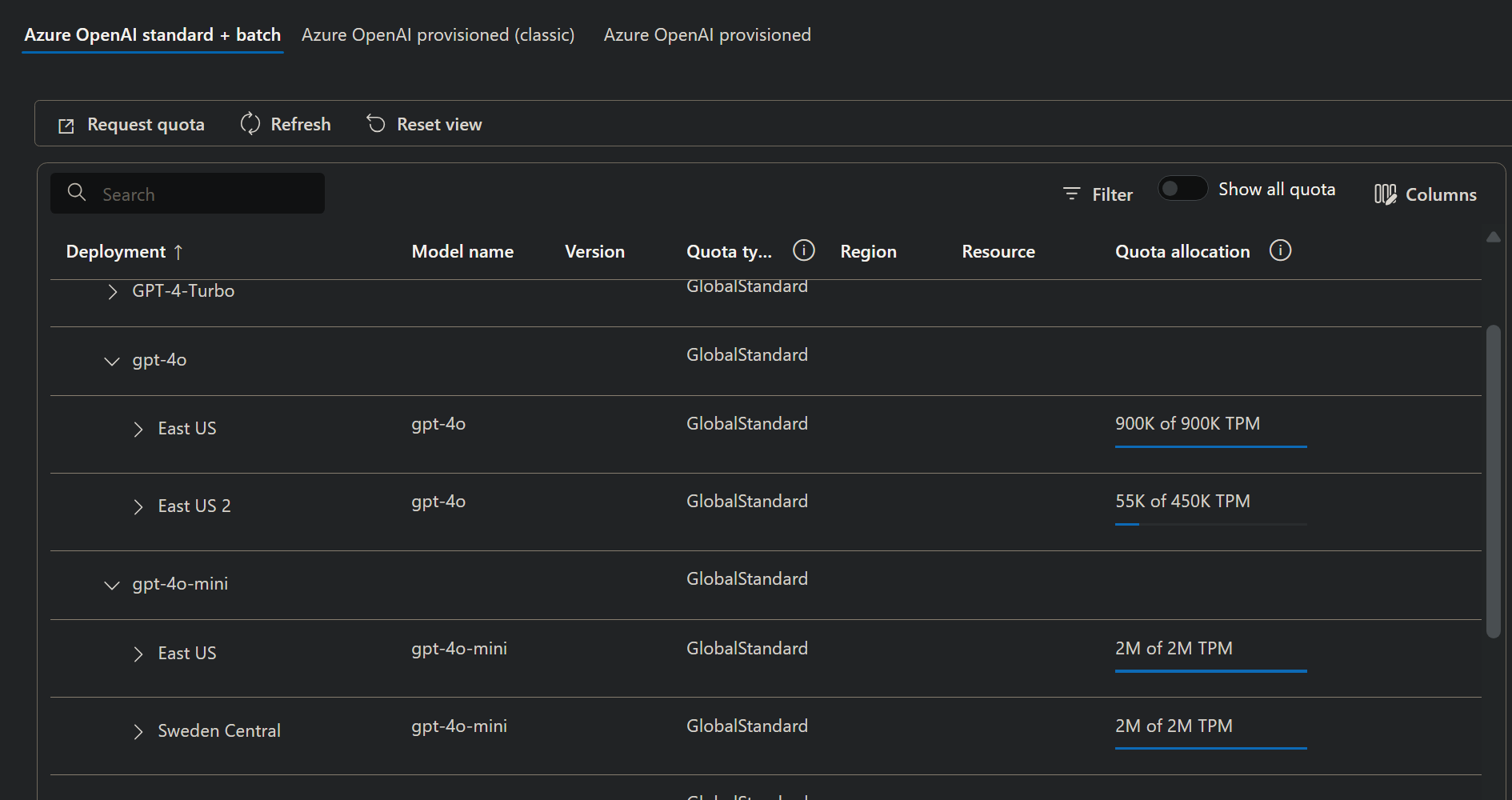Click the Reset view undo icon
Viewport: 1512px width, 800px height.
point(376,123)
